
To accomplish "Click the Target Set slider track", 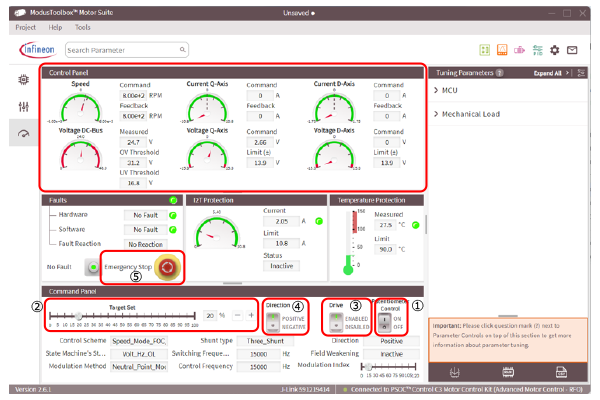I will coord(122,315).
